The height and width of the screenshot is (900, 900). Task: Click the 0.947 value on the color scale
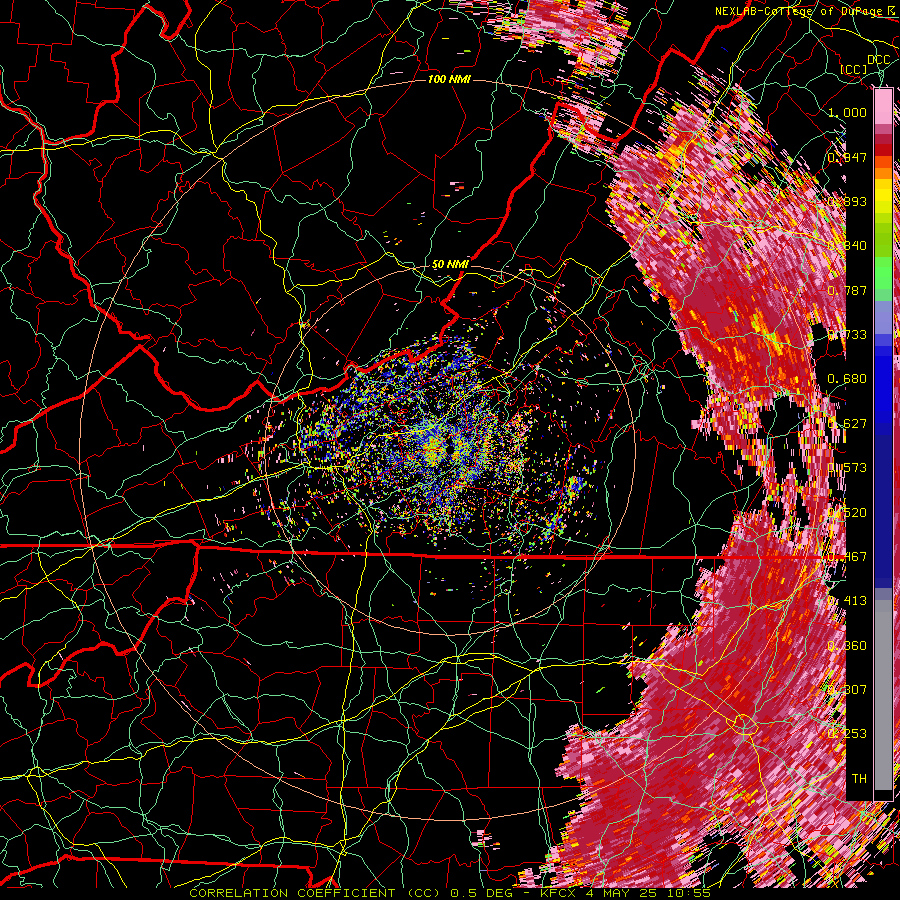[x=847, y=157]
